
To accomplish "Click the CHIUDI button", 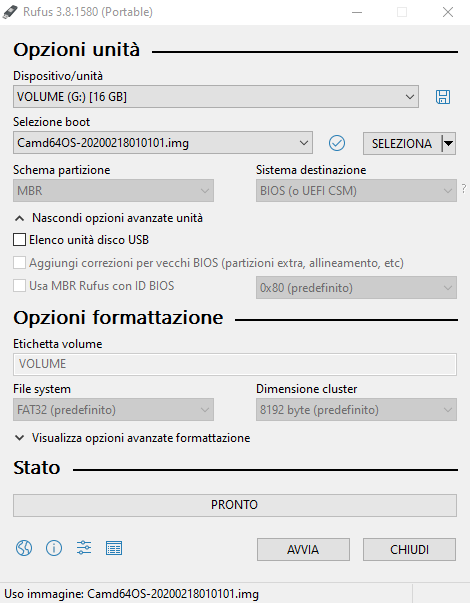I will (409, 550).
